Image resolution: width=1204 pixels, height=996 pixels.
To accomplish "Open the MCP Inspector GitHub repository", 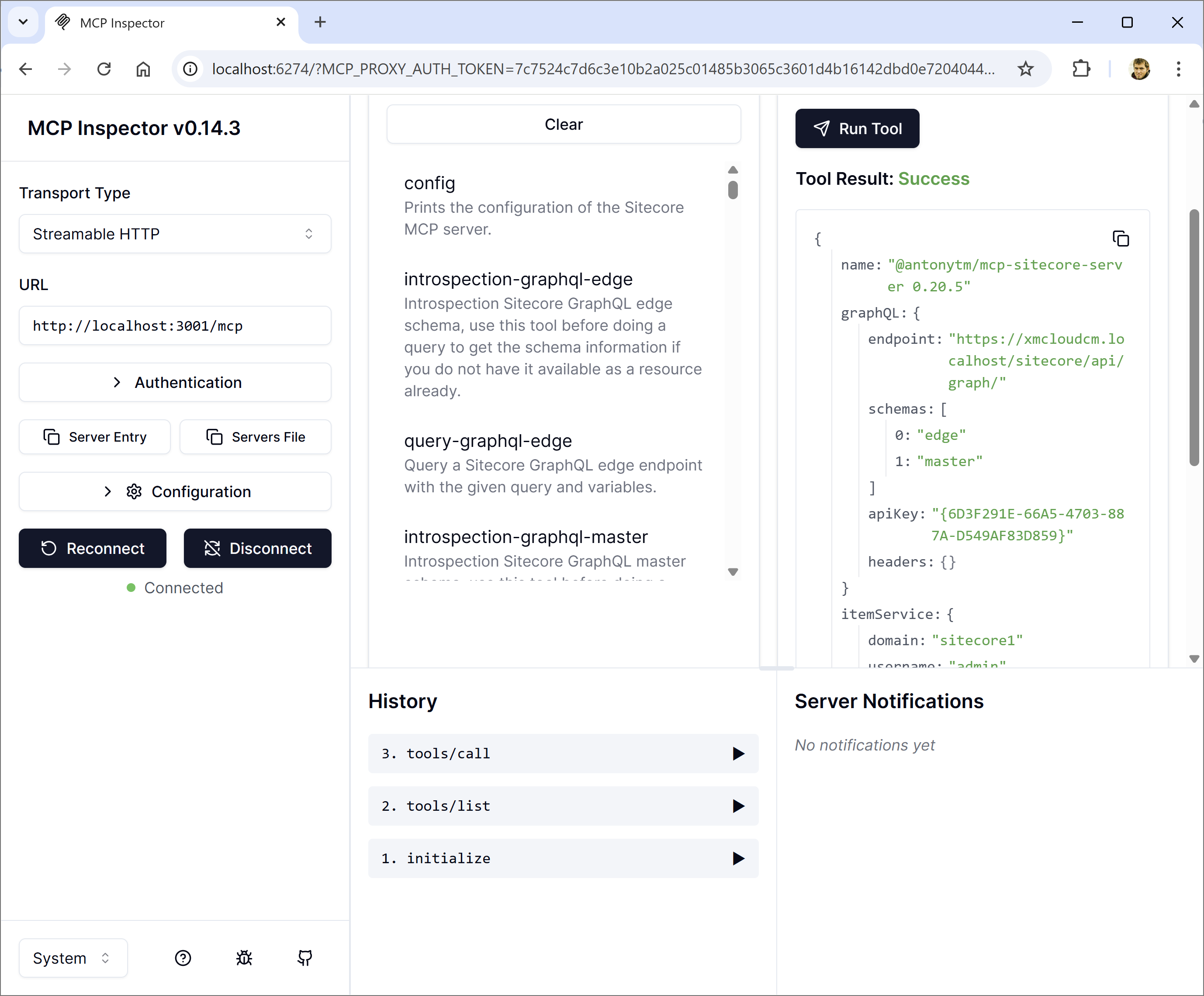I will (x=305, y=958).
